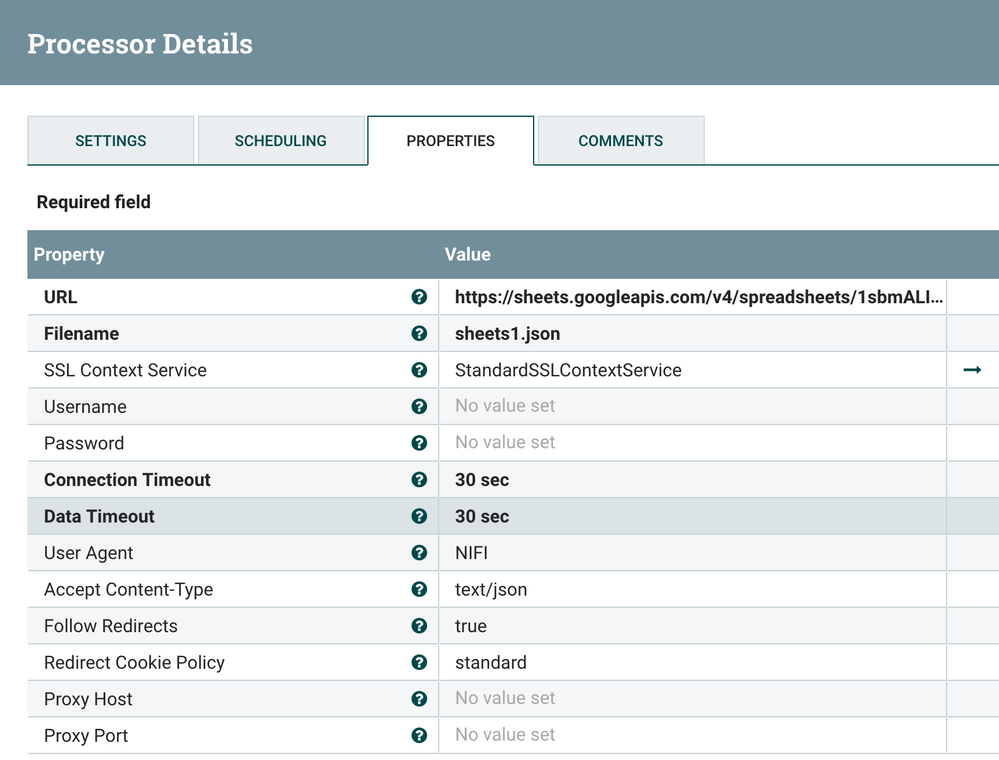The height and width of the screenshot is (760, 999).
Task: Click the help icon next to Username
Action: [419, 407]
